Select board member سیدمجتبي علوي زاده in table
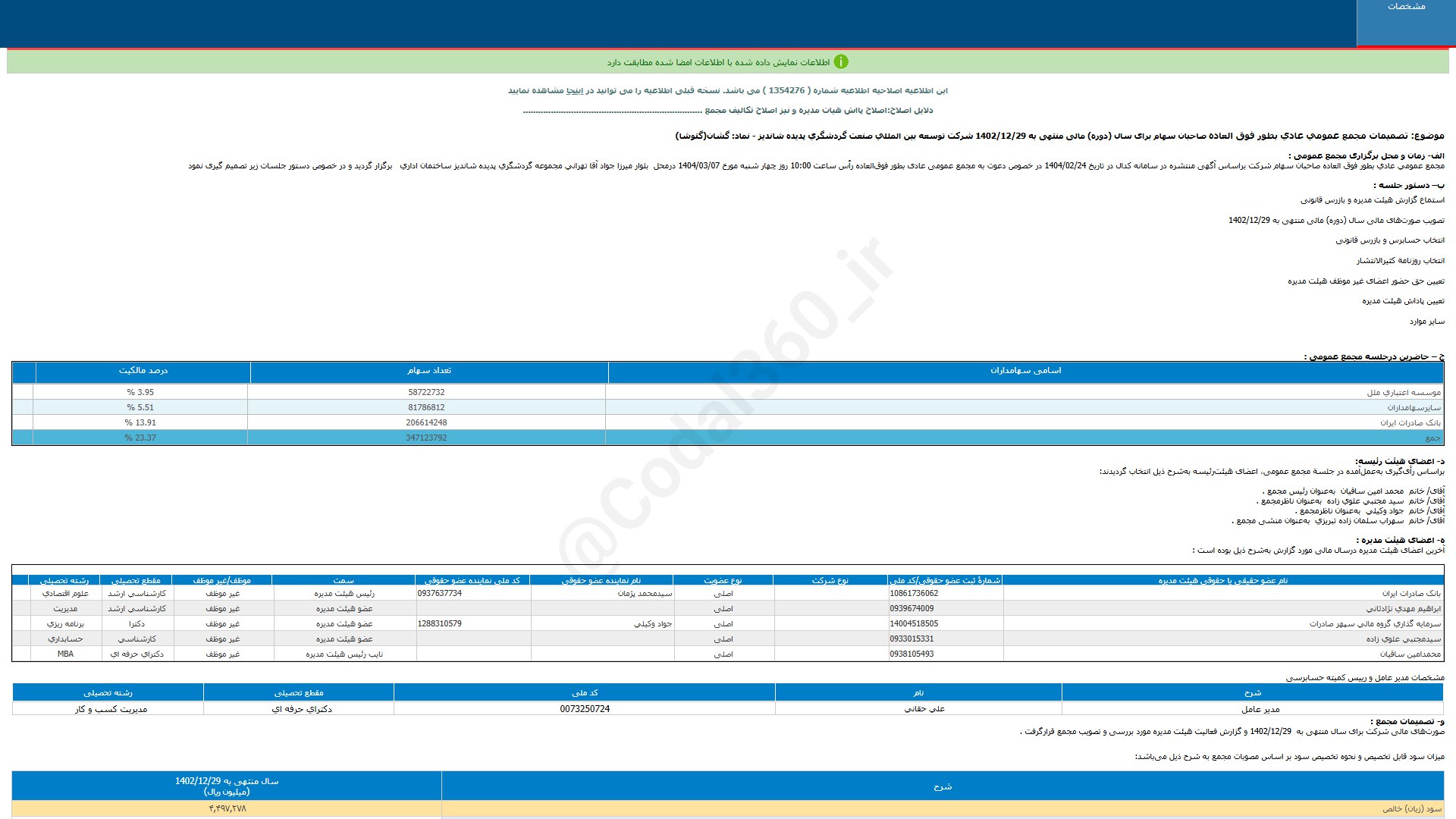 tap(1404, 639)
